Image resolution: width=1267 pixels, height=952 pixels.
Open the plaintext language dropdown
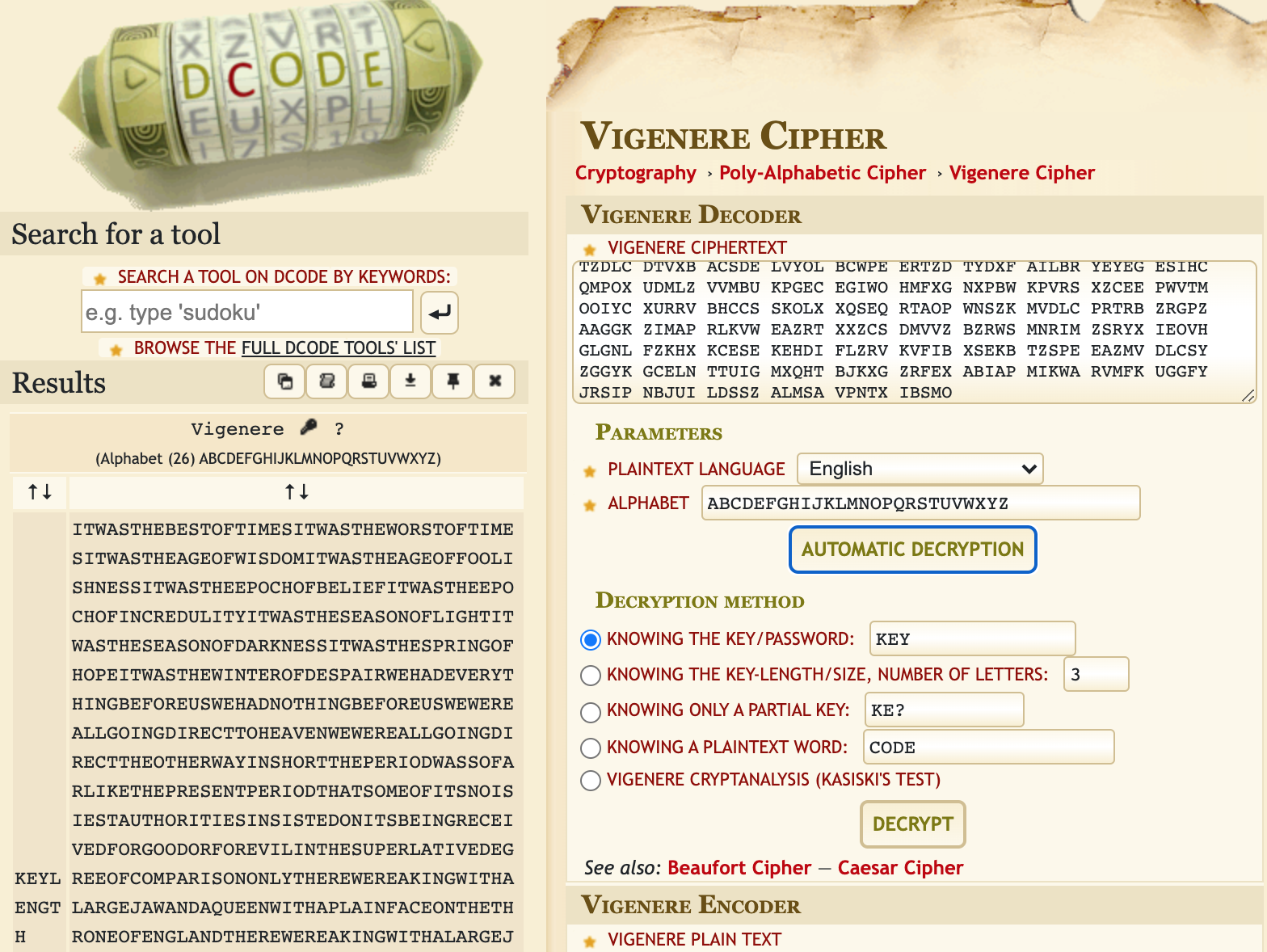pyautogui.click(x=920, y=469)
